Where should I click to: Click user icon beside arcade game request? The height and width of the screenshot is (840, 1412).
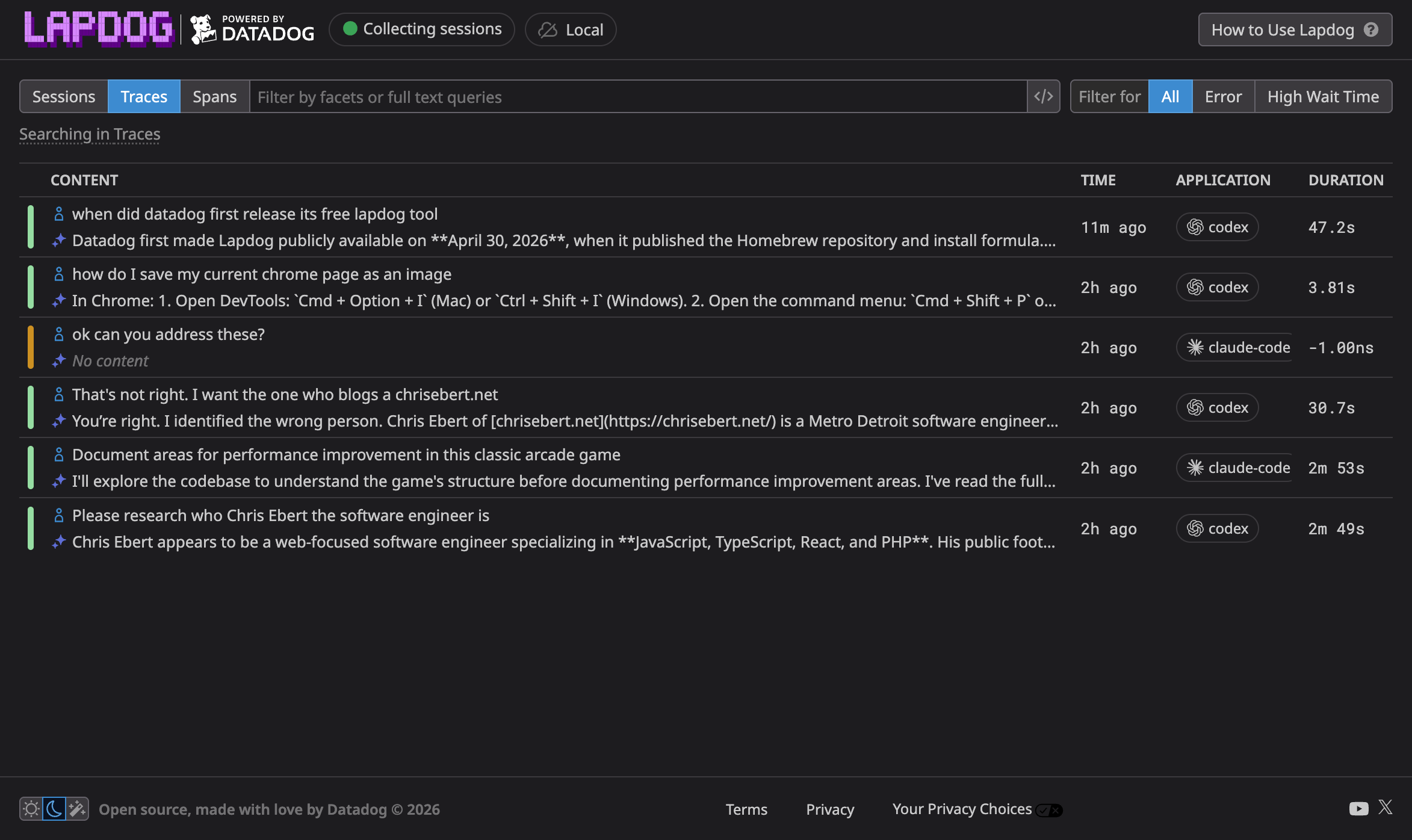[x=58, y=454]
